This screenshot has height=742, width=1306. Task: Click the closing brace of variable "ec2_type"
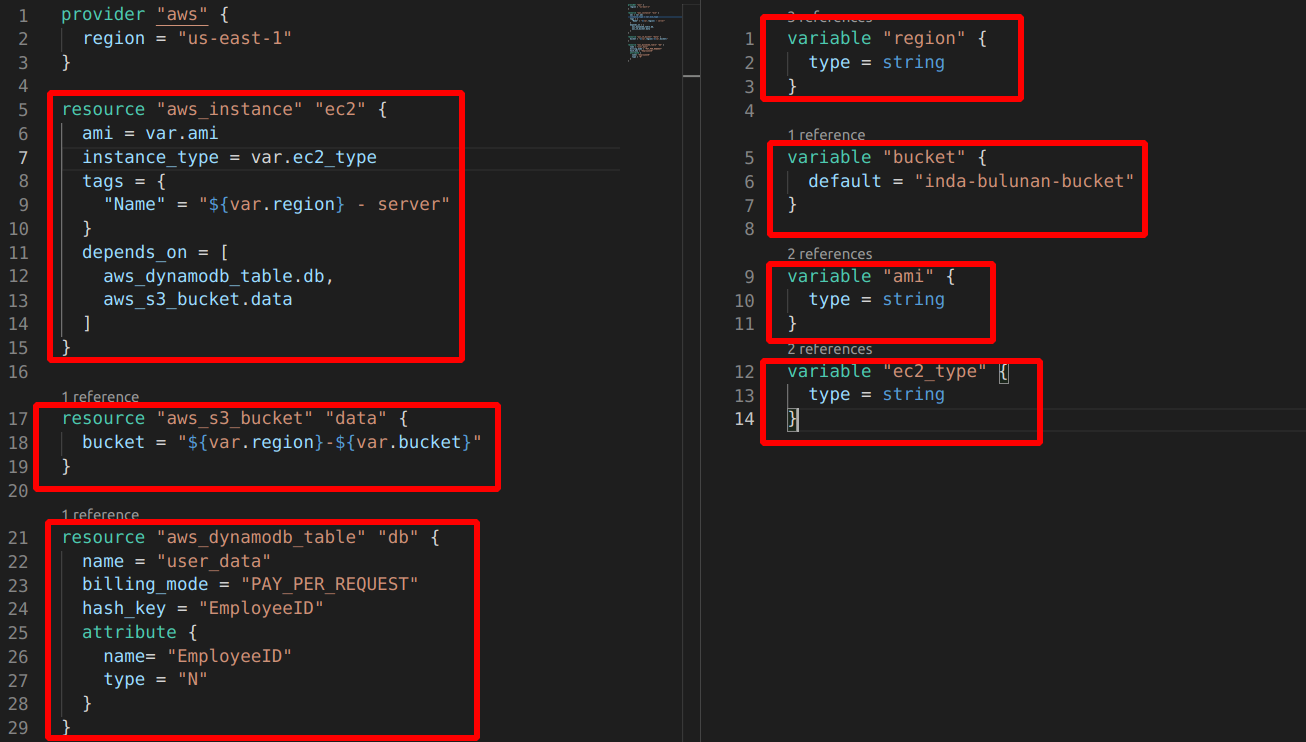point(793,419)
